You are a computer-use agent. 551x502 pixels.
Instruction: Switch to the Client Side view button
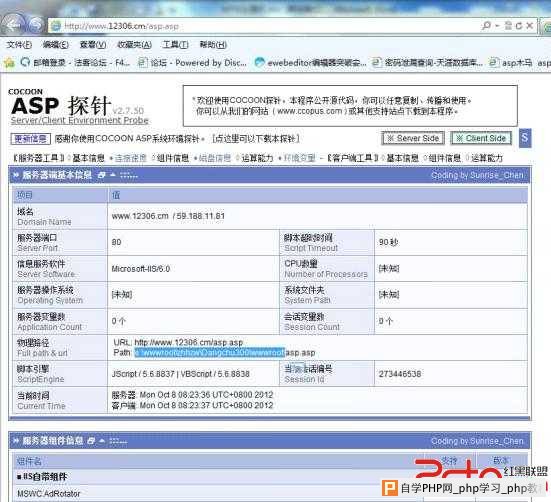tap(481, 138)
